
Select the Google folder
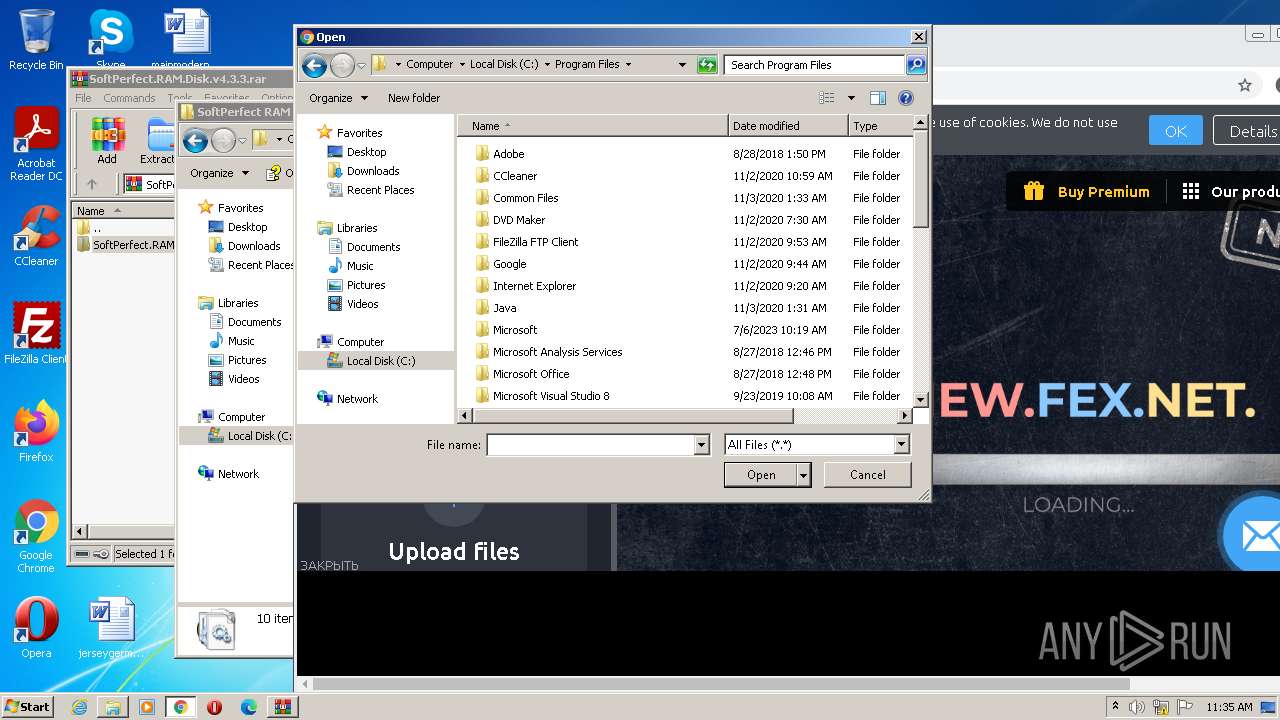pos(509,264)
